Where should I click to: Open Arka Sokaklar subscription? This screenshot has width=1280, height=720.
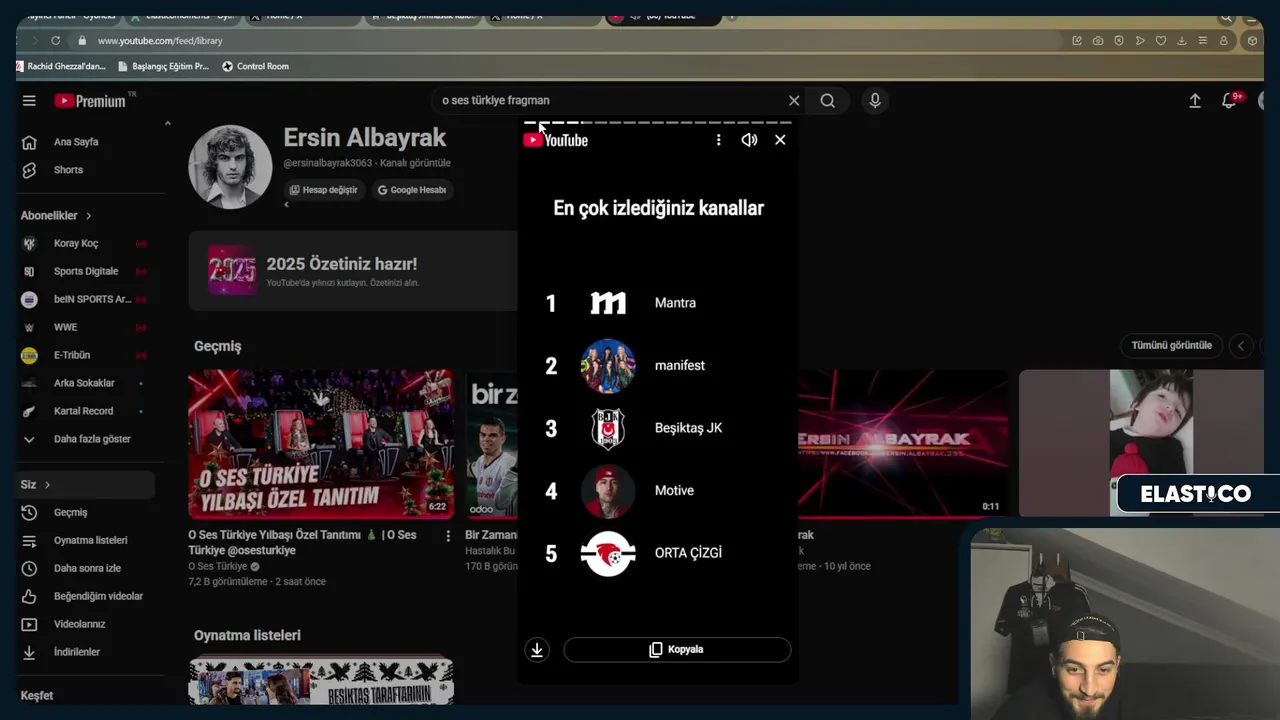[86, 384]
